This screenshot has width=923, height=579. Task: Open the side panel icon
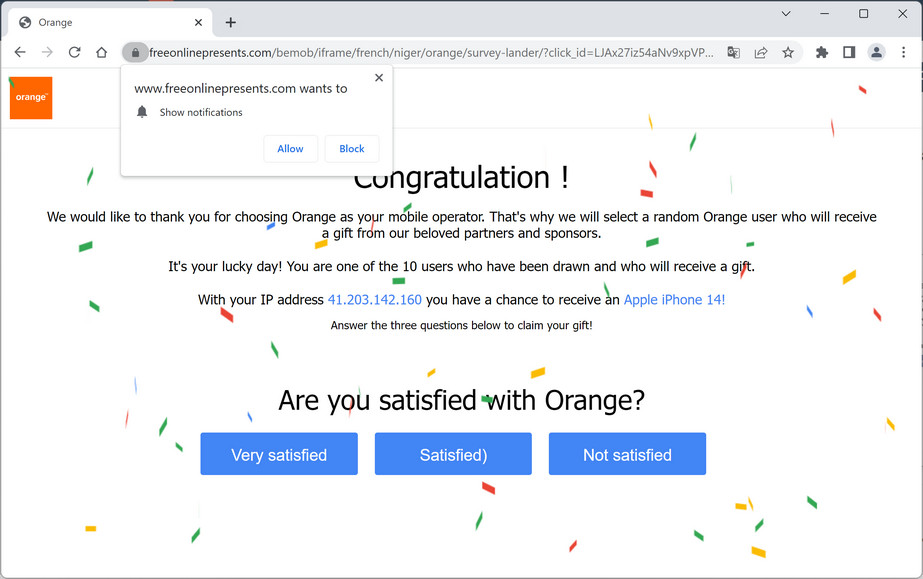(x=849, y=52)
